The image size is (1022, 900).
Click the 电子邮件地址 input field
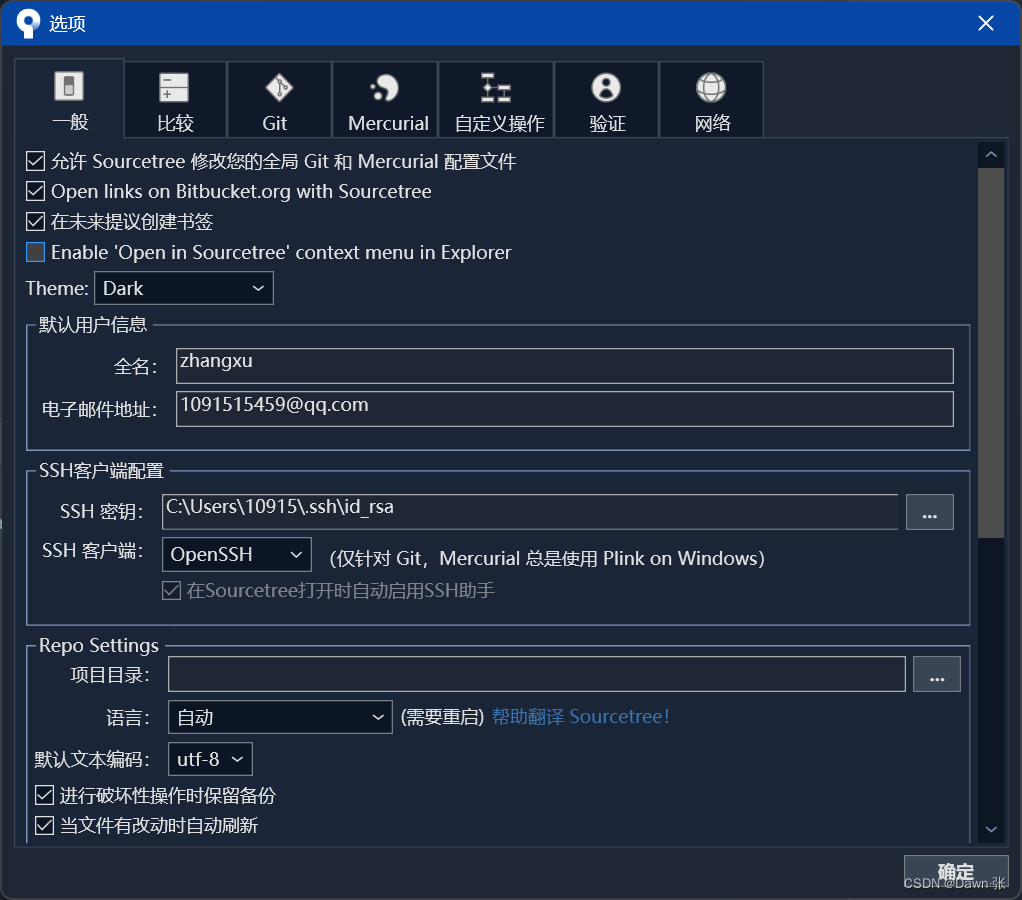[x=564, y=408]
